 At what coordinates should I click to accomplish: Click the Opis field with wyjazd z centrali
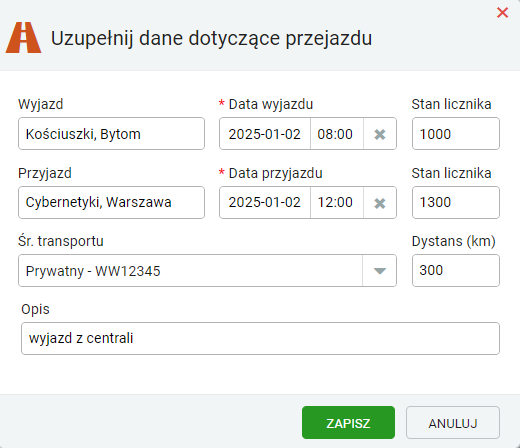coord(260,338)
